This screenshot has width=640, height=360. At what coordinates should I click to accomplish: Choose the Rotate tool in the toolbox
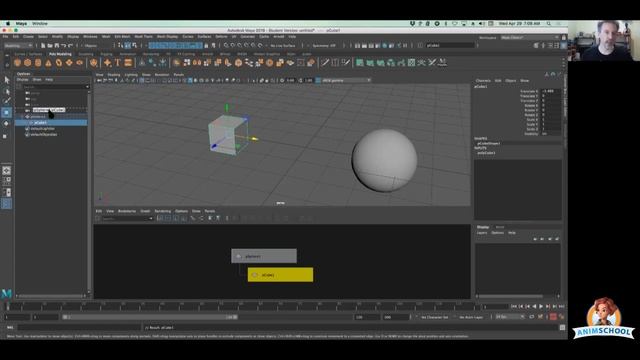pyautogui.click(x=7, y=123)
